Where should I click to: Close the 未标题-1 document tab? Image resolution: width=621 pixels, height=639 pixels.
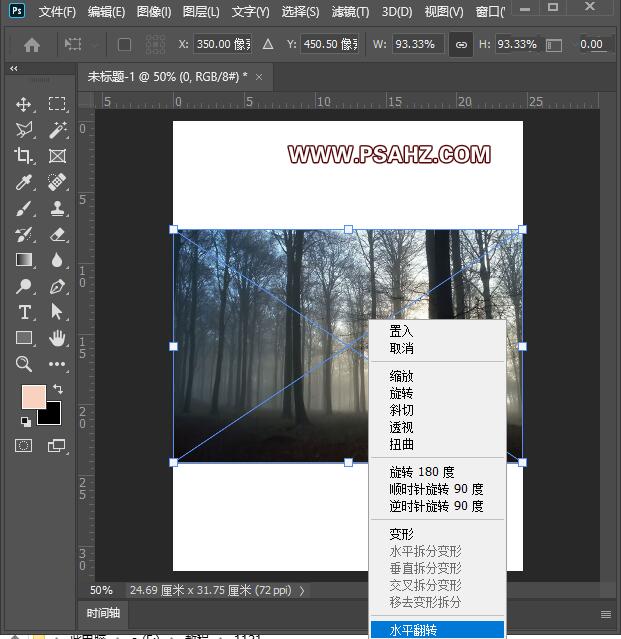[259, 77]
